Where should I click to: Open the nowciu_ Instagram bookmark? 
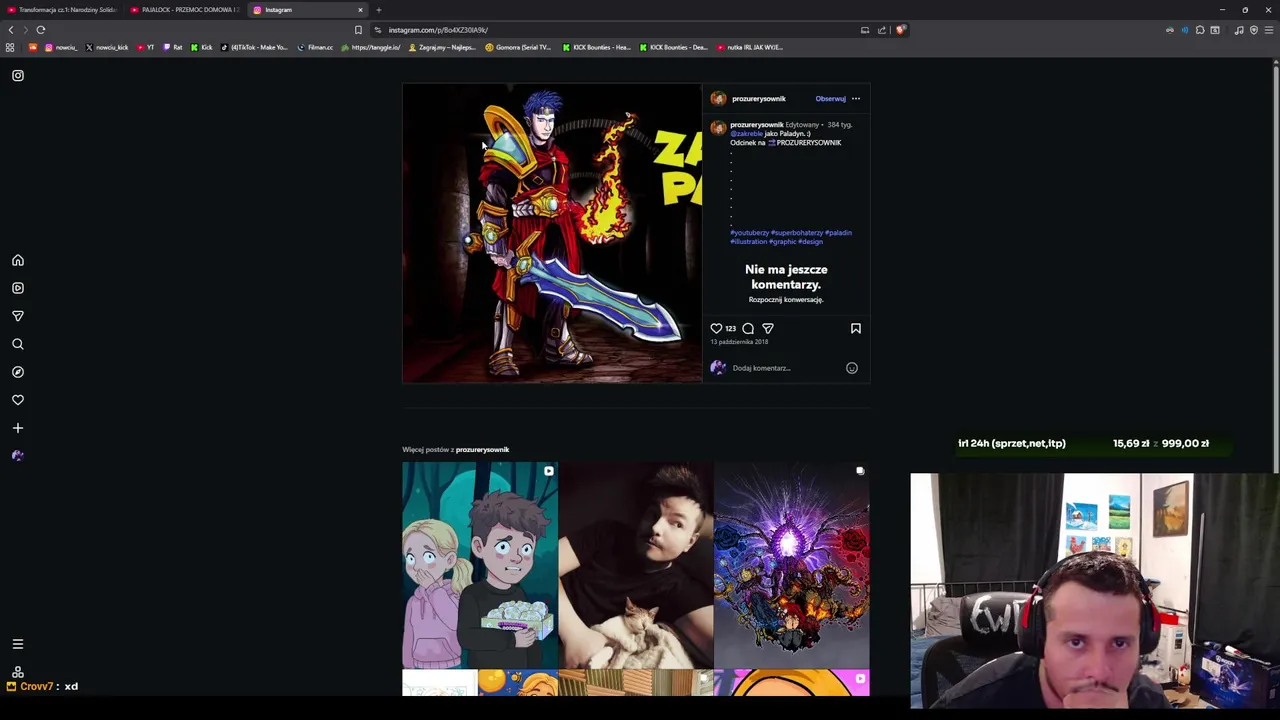coord(60,47)
